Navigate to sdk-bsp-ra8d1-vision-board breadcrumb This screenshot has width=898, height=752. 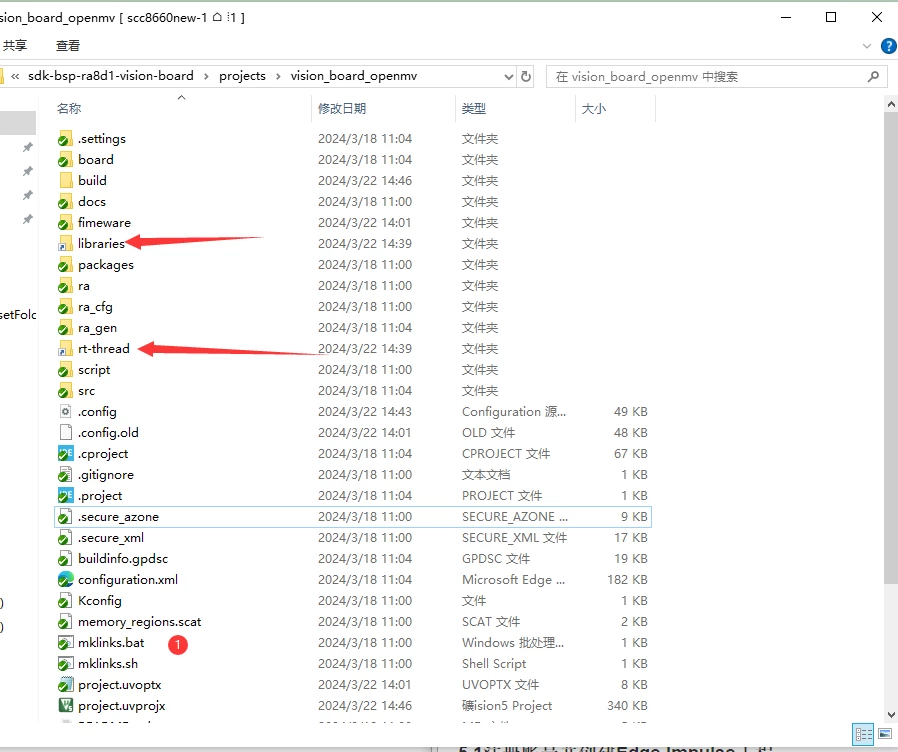(x=111, y=76)
